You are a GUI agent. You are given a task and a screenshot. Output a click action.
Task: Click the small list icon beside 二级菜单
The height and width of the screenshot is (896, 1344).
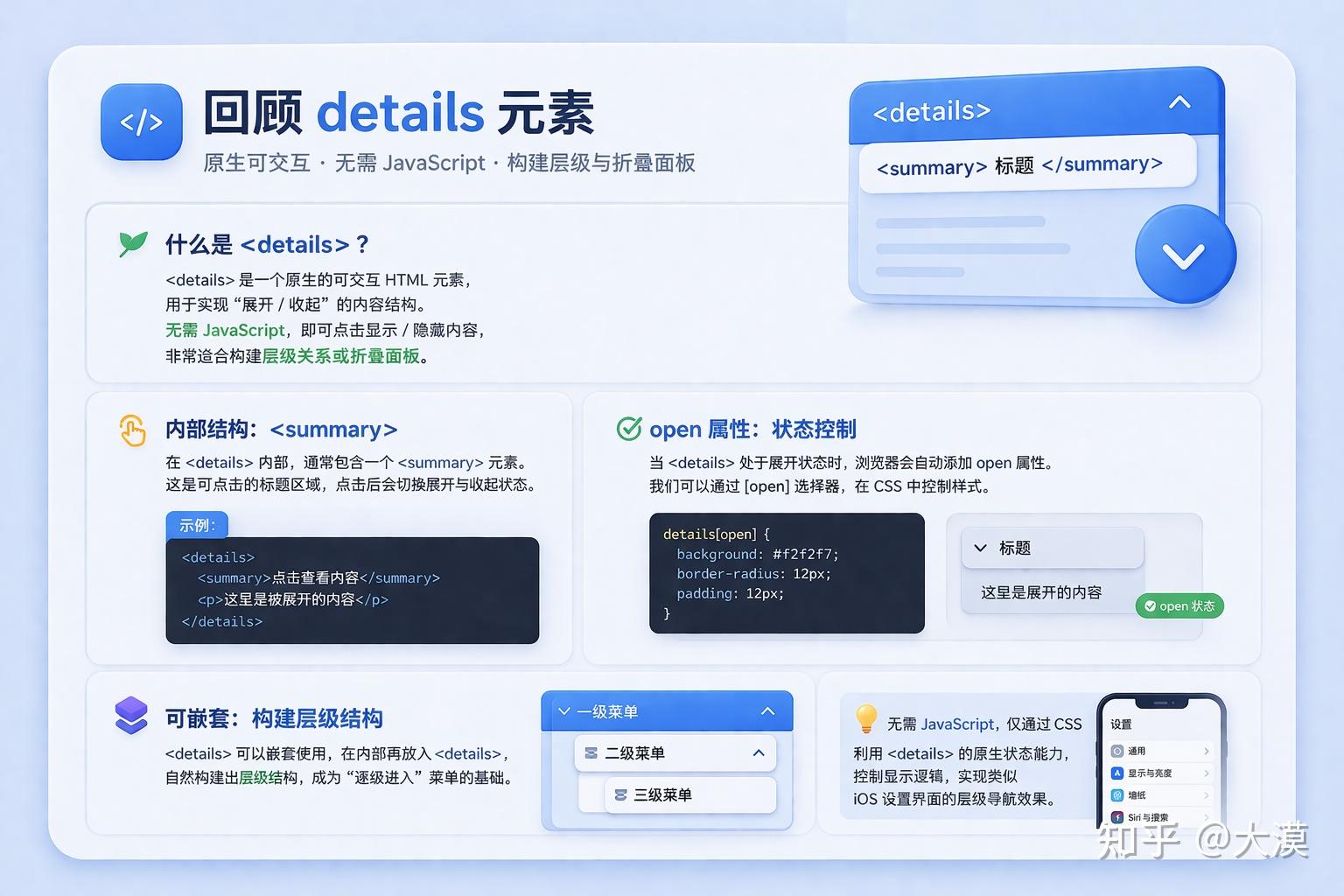tap(591, 752)
